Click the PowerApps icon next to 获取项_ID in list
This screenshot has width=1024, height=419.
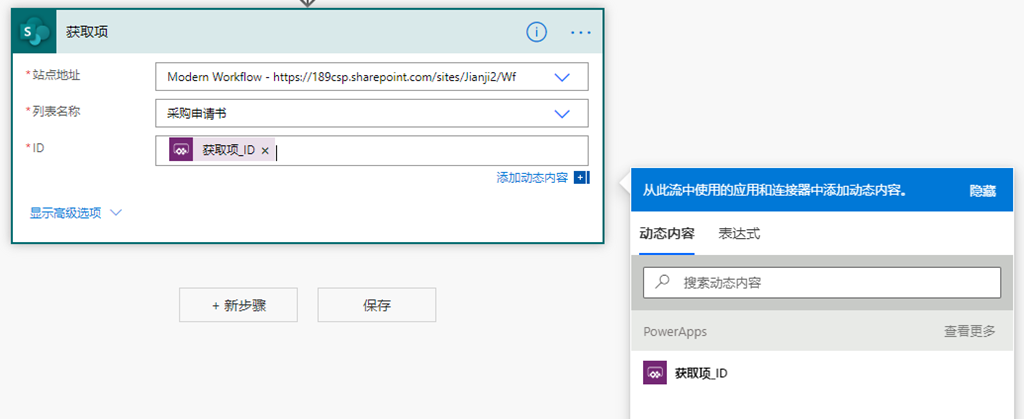tap(655, 373)
